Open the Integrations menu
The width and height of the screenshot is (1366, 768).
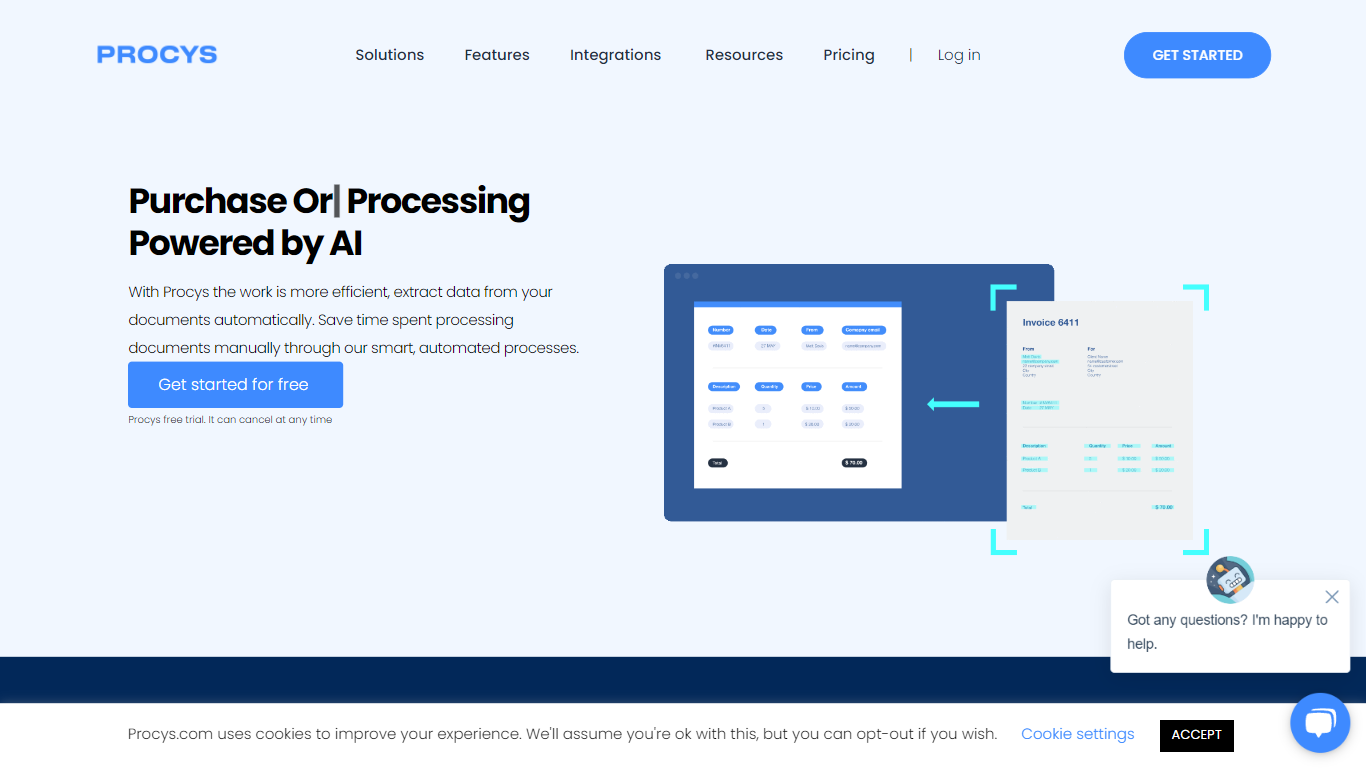click(x=615, y=55)
